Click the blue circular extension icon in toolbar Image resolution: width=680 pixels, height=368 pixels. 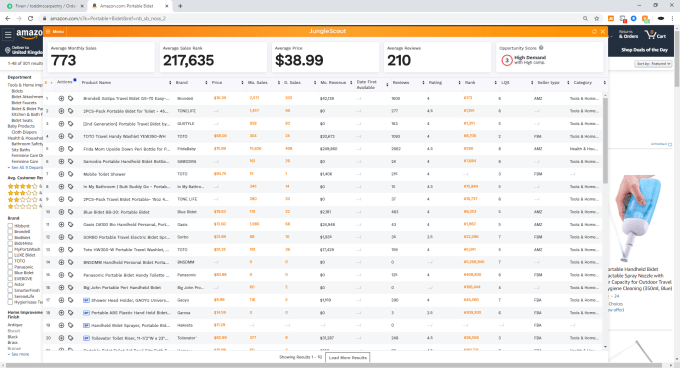coord(634,18)
